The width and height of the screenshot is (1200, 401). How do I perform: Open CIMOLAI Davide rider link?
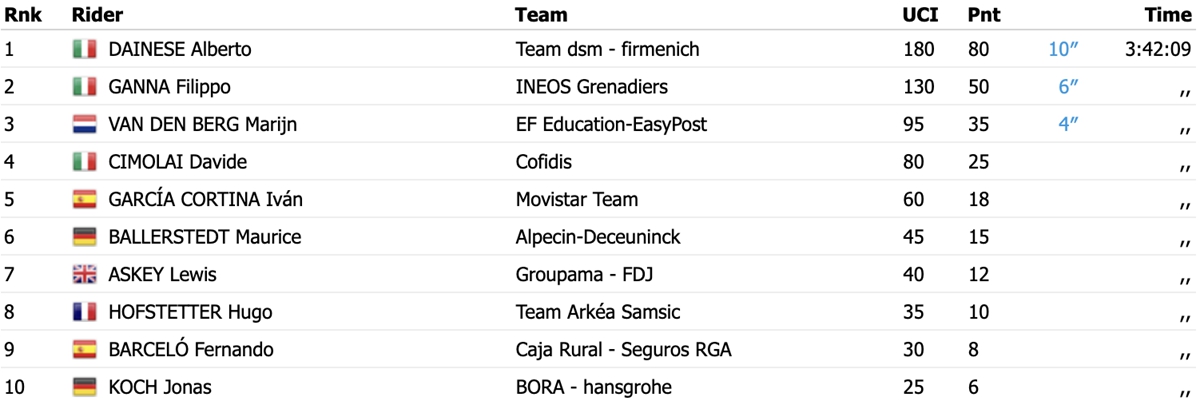[177, 162]
